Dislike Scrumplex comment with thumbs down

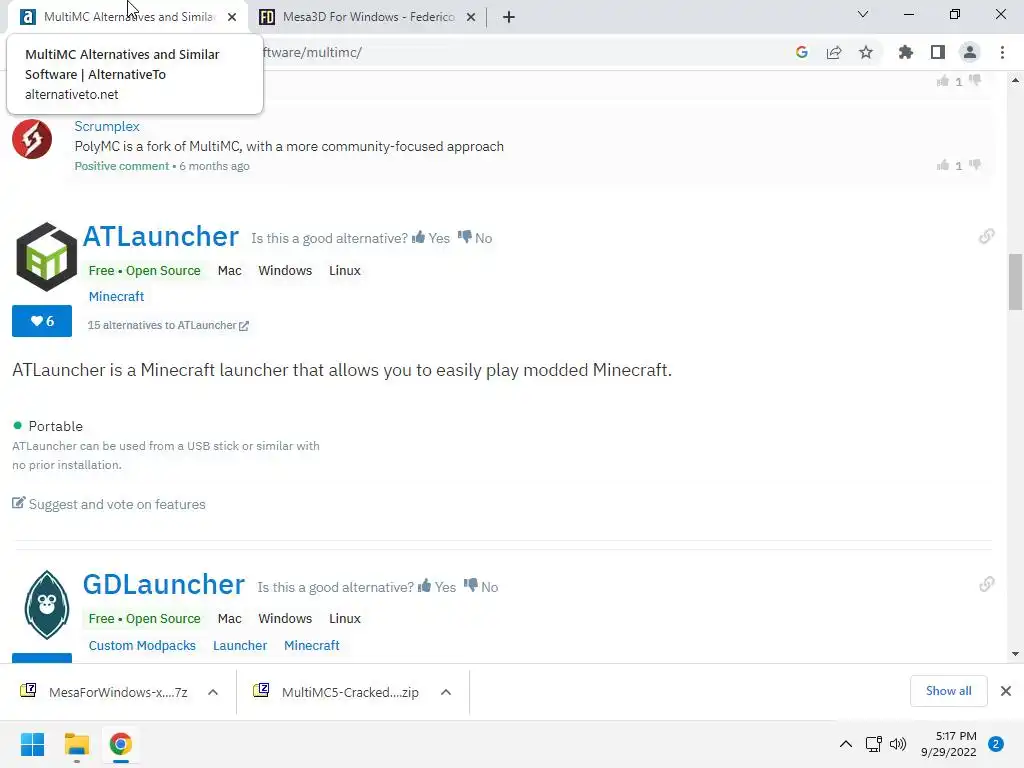click(975, 165)
